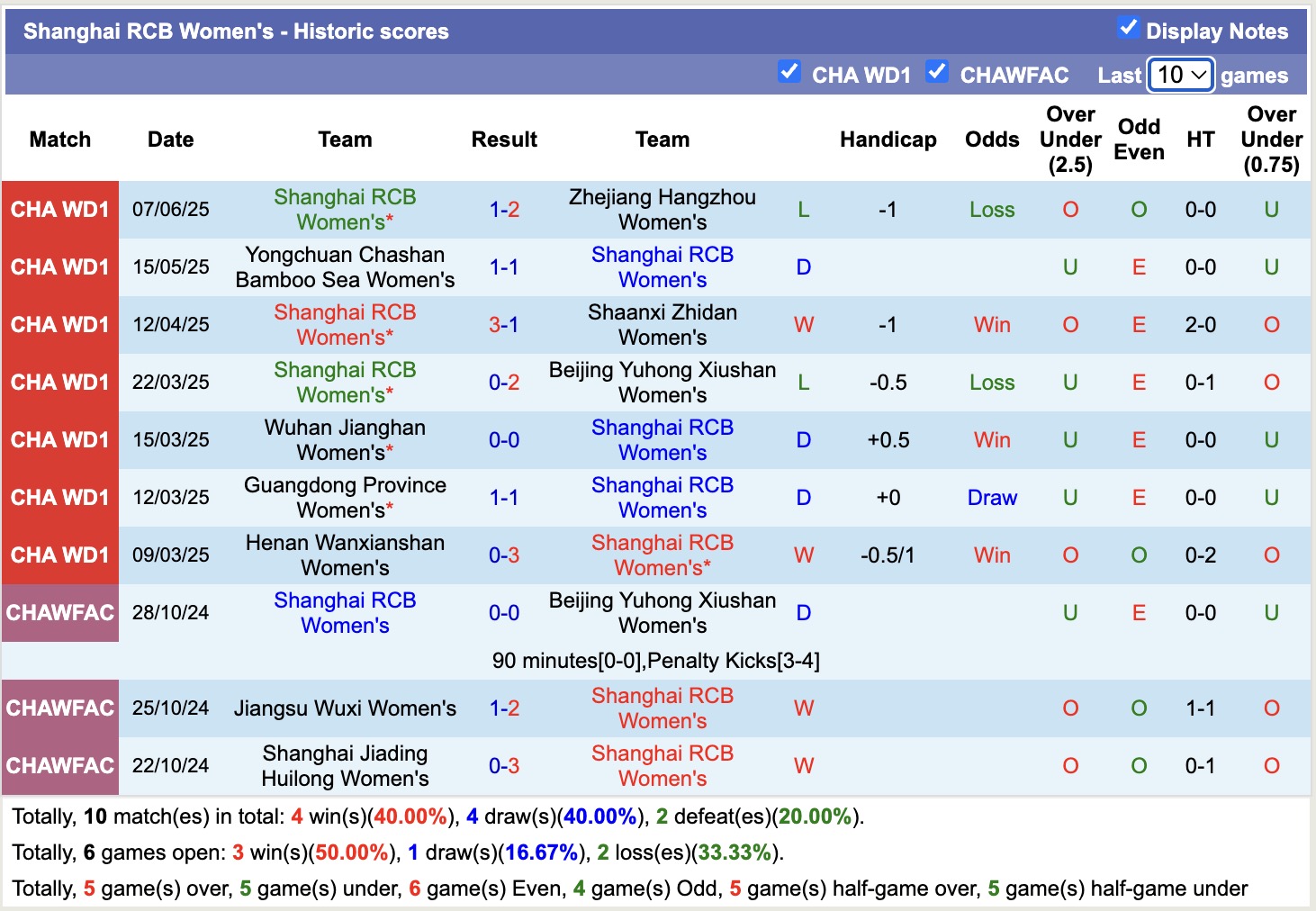The height and width of the screenshot is (911, 1316).
Task: Open the Last games count dropdown
Action: point(1181,75)
